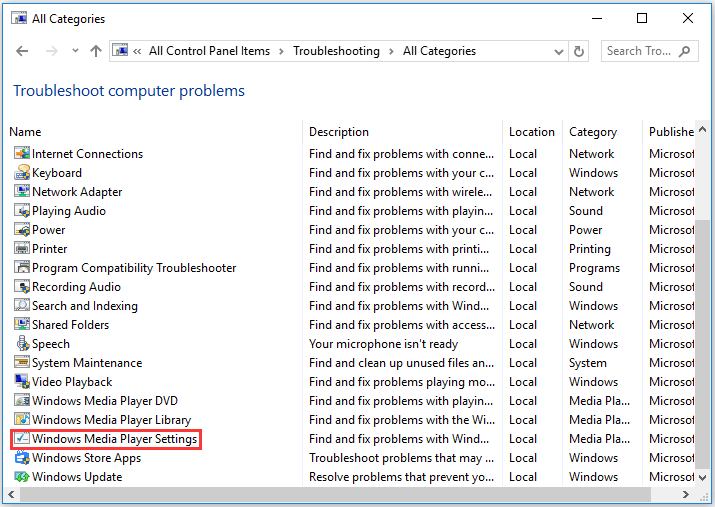Viewport: 715px width, 507px height.
Task: Go up one level with Up arrow
Action: click(96, 51)
